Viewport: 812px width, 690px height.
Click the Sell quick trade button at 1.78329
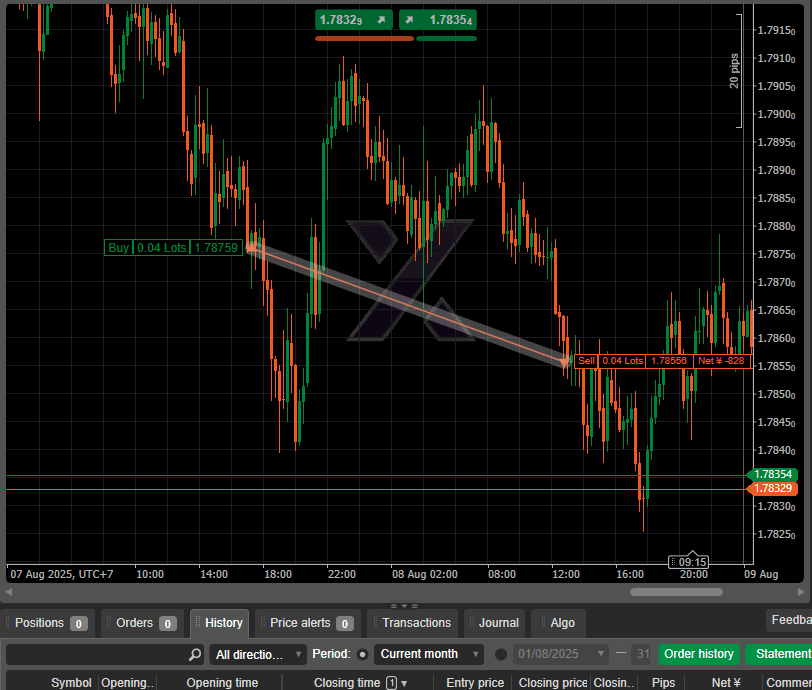pos(354,20)
